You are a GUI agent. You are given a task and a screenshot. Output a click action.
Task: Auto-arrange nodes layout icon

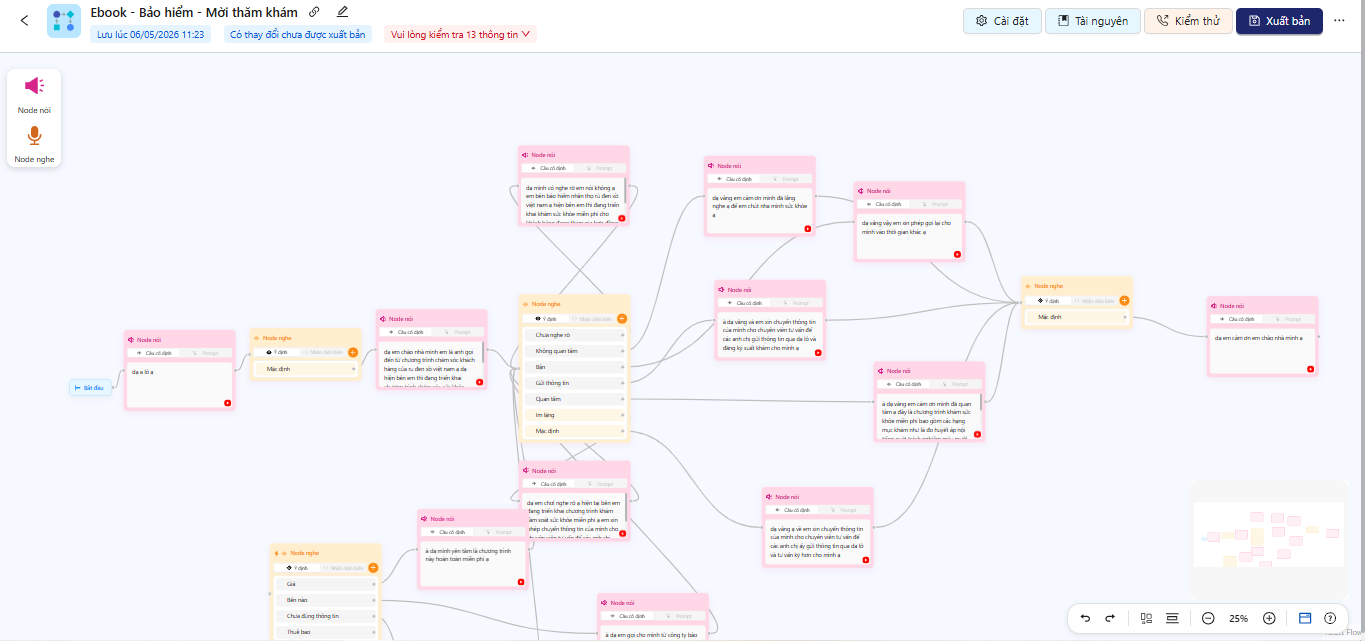point(1147,618)
